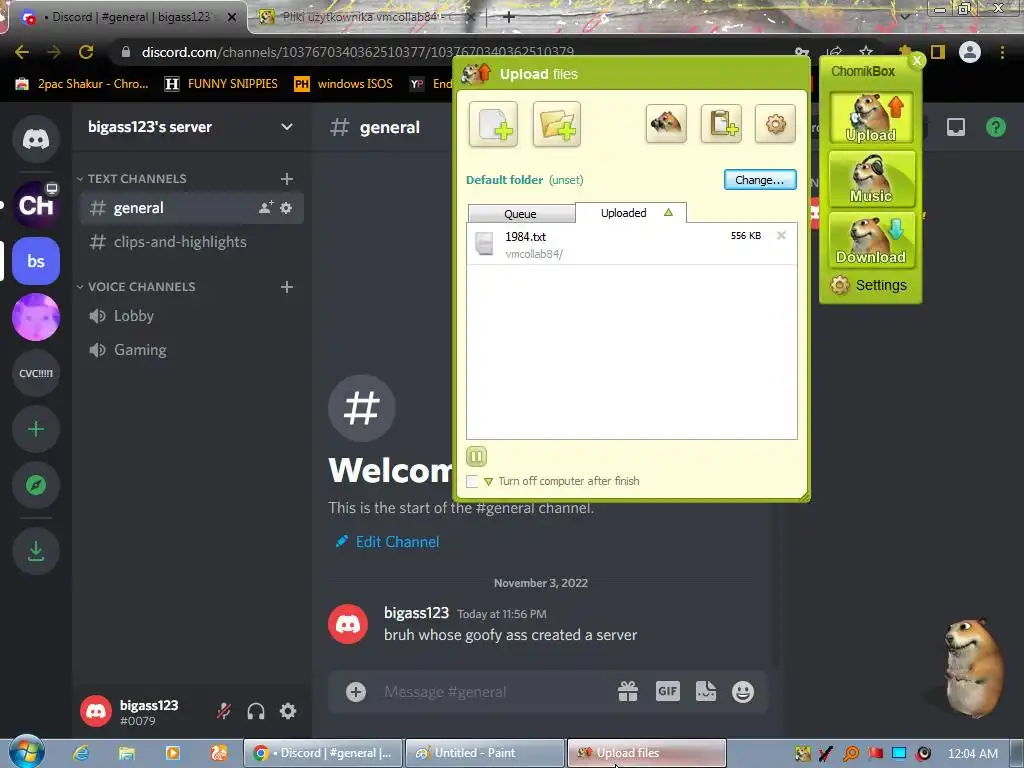Open the FUNNY SNIPPIES bookmark
The width and height of the screenshot is (1024, 768).
221,84
